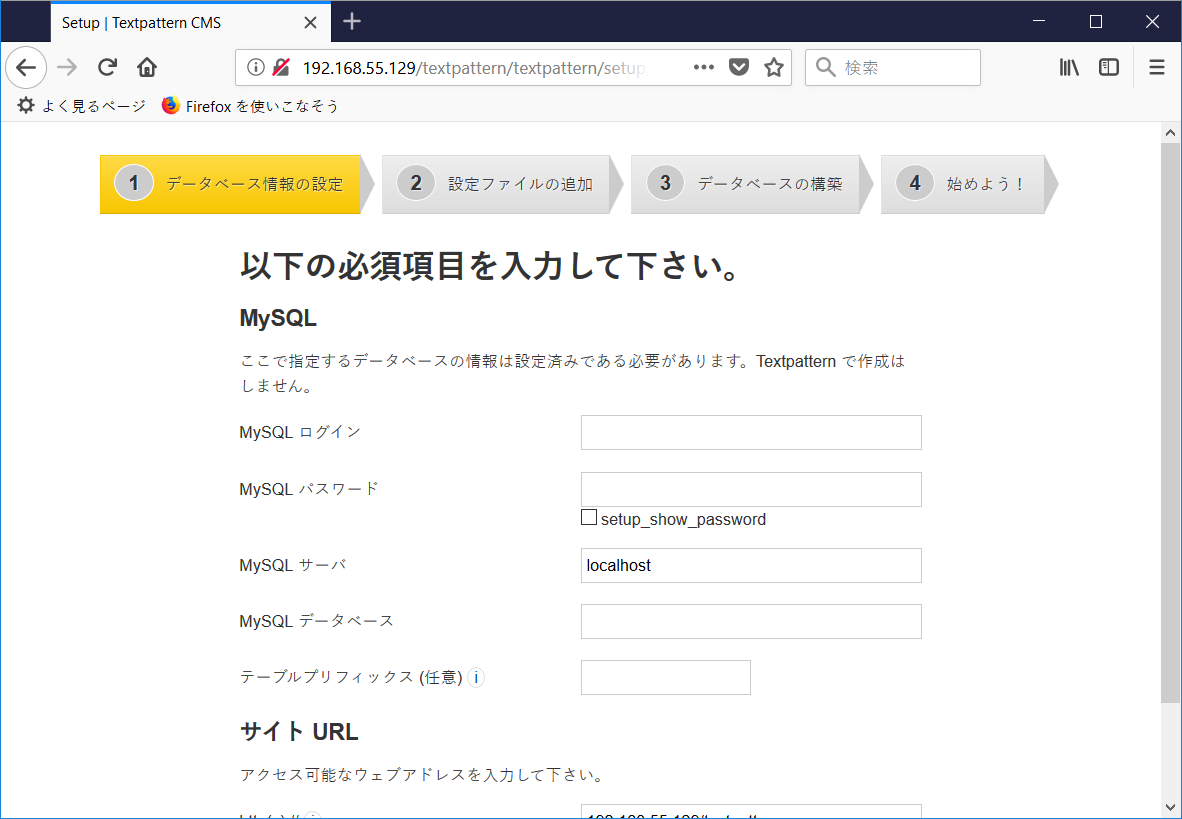1182x819 pixels.
Task: Open the page actions ellipsis menu
Action: pos(703,67)
